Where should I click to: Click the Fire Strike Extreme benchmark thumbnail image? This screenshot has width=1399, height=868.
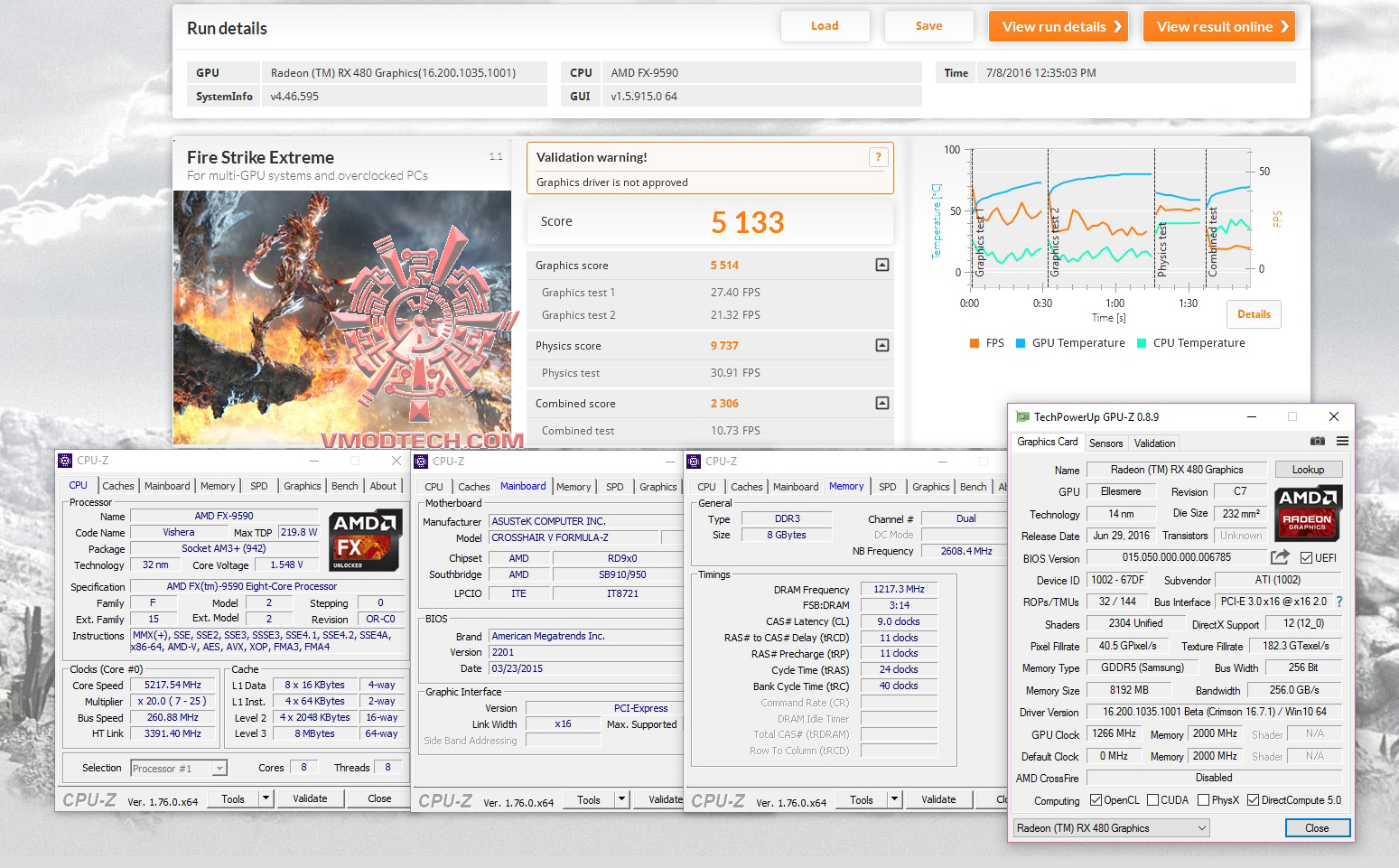(342, 317)
